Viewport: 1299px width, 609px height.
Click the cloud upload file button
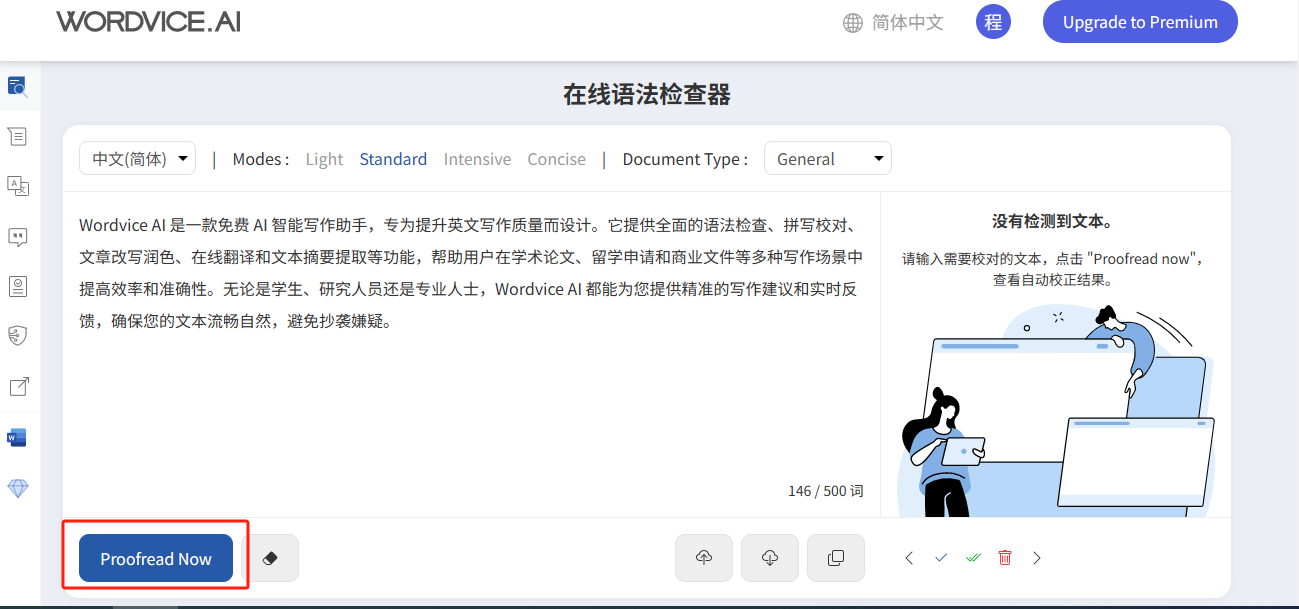pos(704,558)
